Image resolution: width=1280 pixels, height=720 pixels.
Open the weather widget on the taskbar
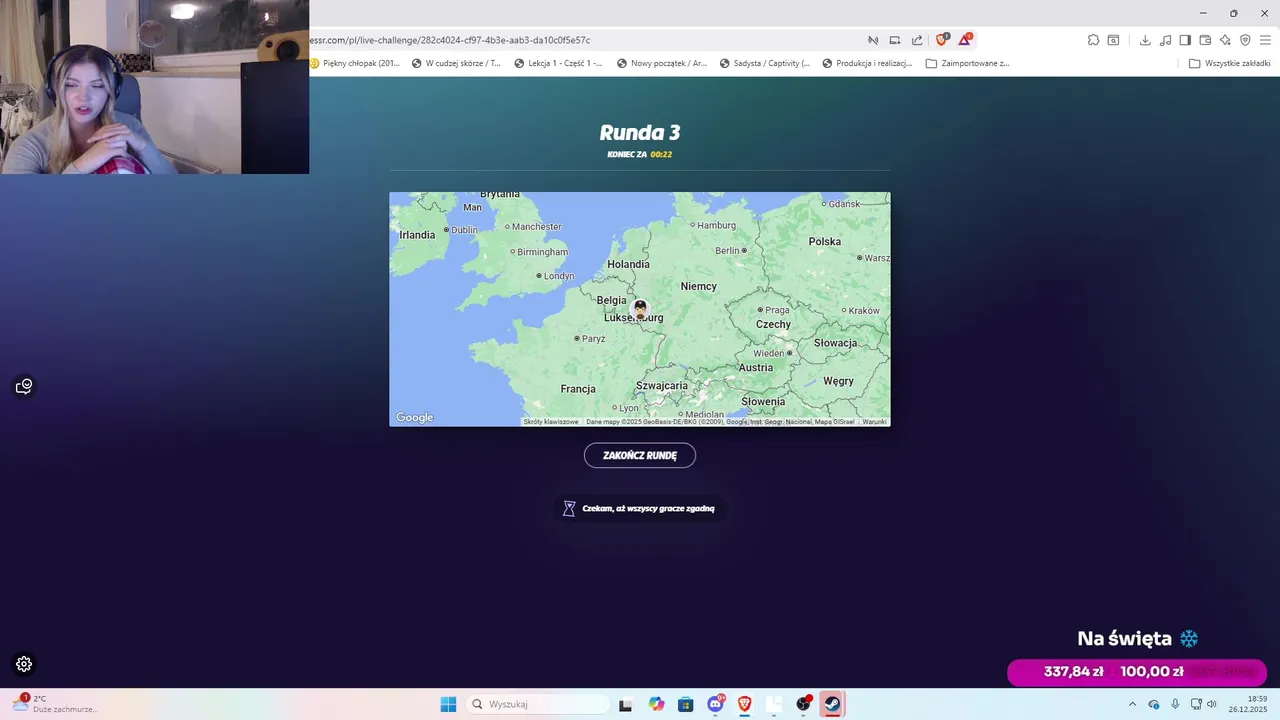(55, 704)
